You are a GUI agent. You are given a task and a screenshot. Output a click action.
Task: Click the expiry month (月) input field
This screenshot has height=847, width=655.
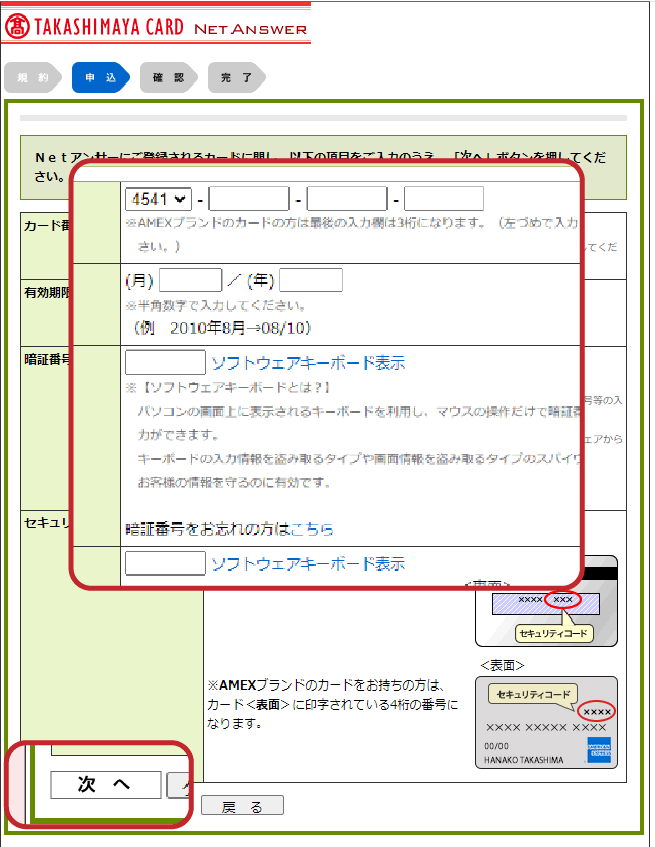[x=191, y=280]
